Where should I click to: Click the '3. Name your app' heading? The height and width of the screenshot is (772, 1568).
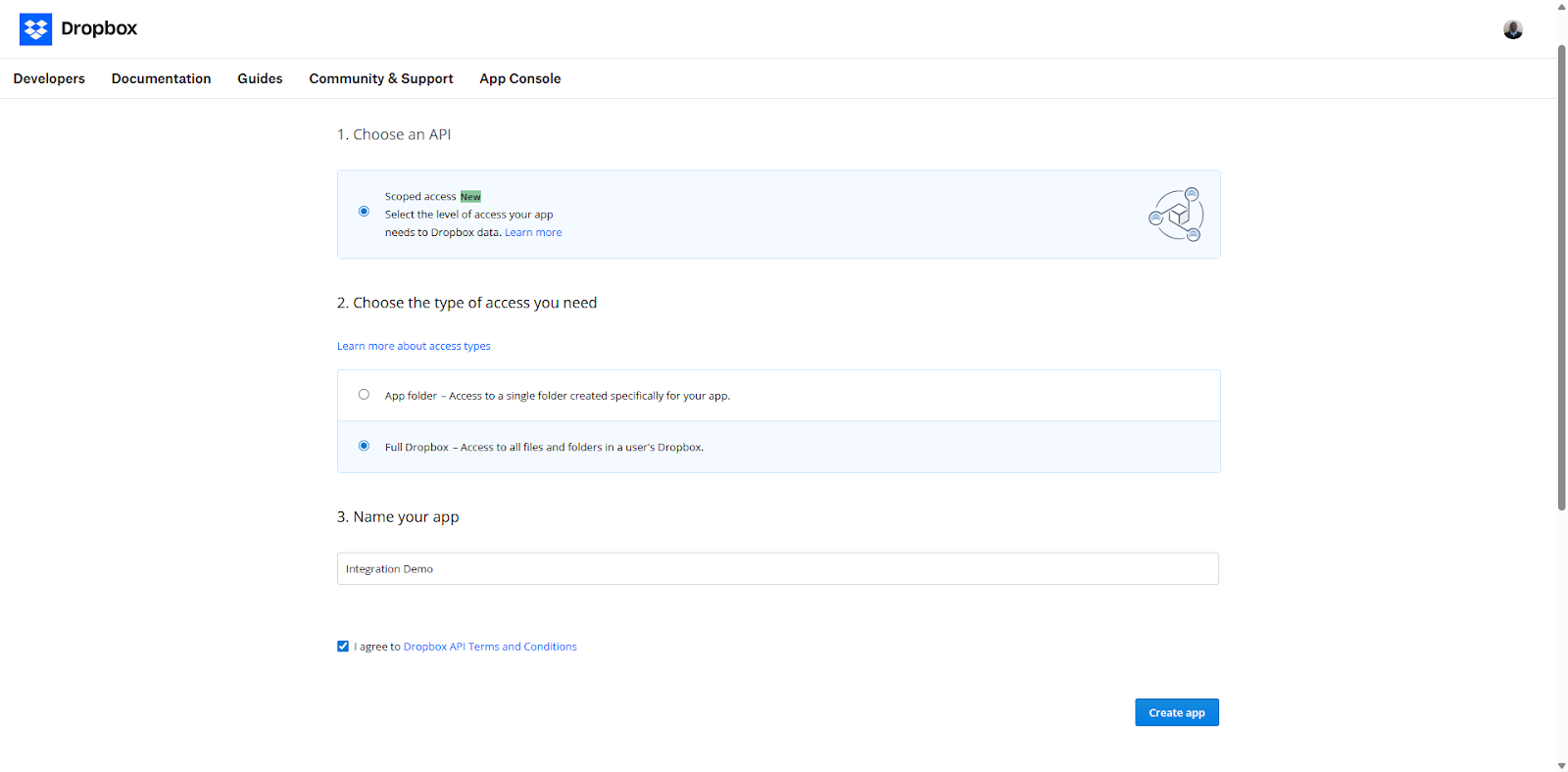point(398,516)
